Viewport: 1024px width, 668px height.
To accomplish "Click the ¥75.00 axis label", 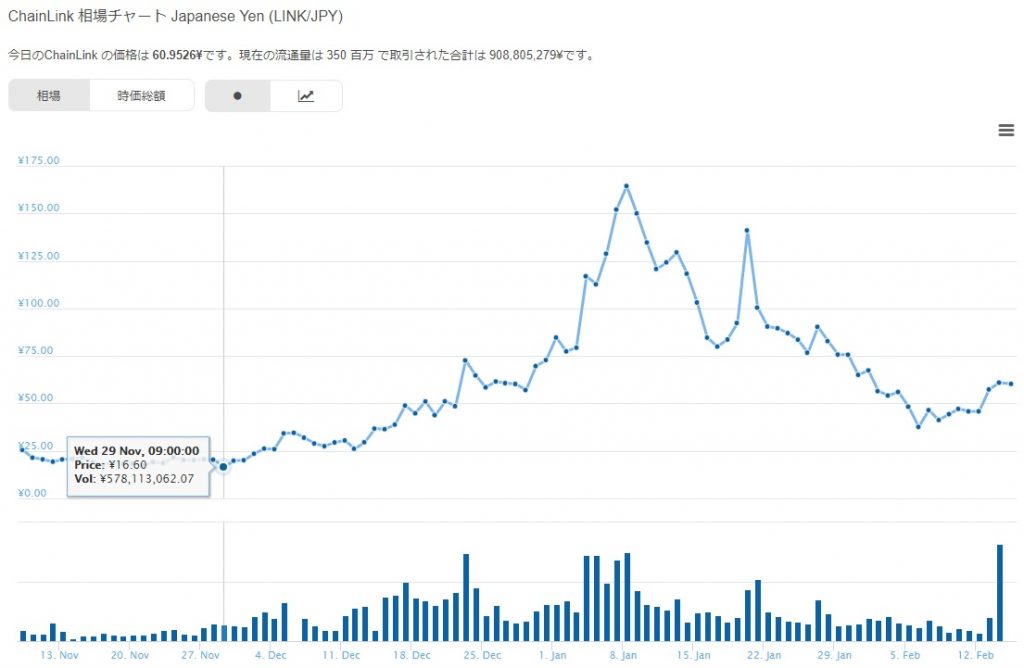I will [36, 351].
